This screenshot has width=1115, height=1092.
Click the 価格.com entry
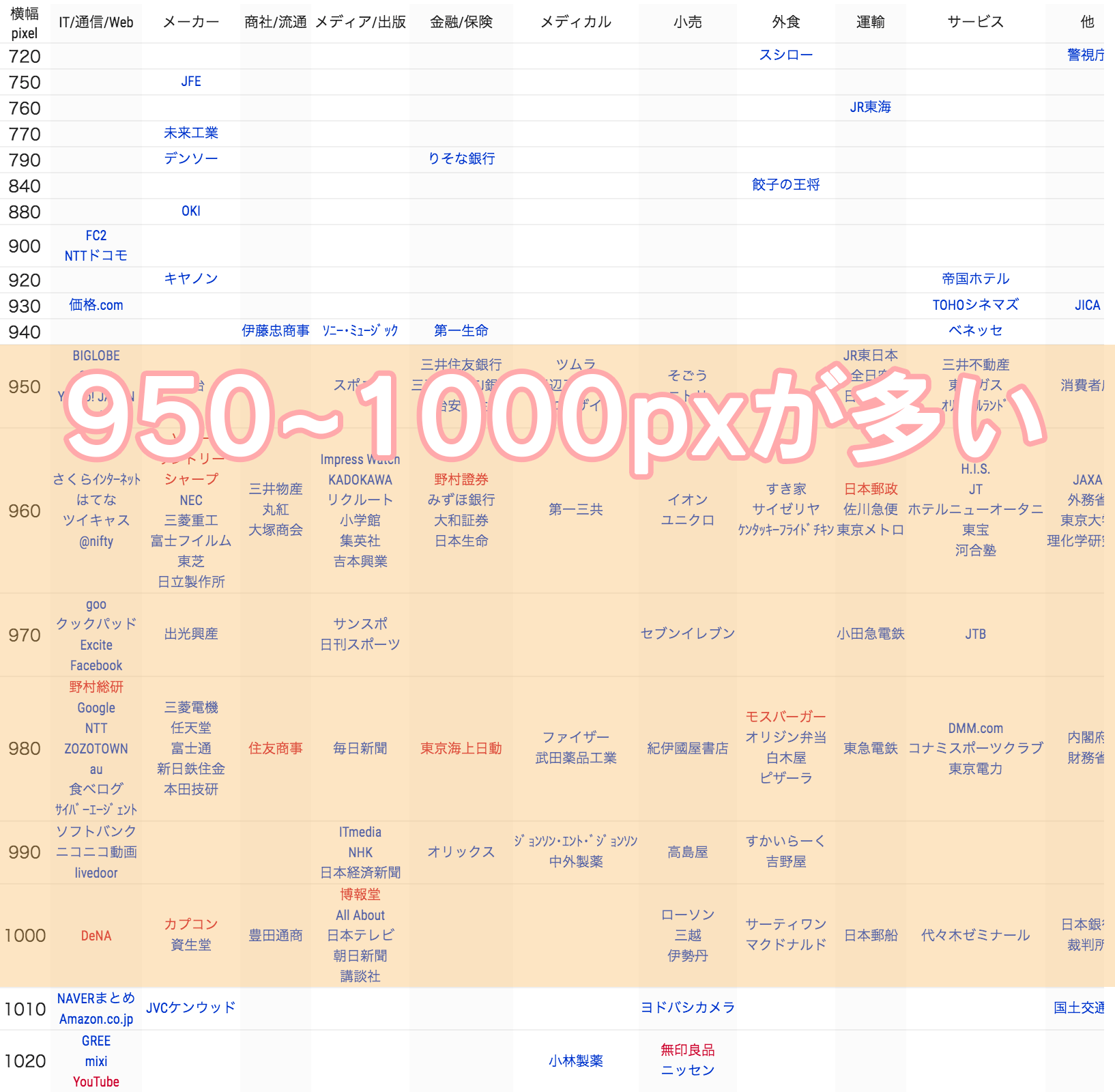(x=96, y=305)
